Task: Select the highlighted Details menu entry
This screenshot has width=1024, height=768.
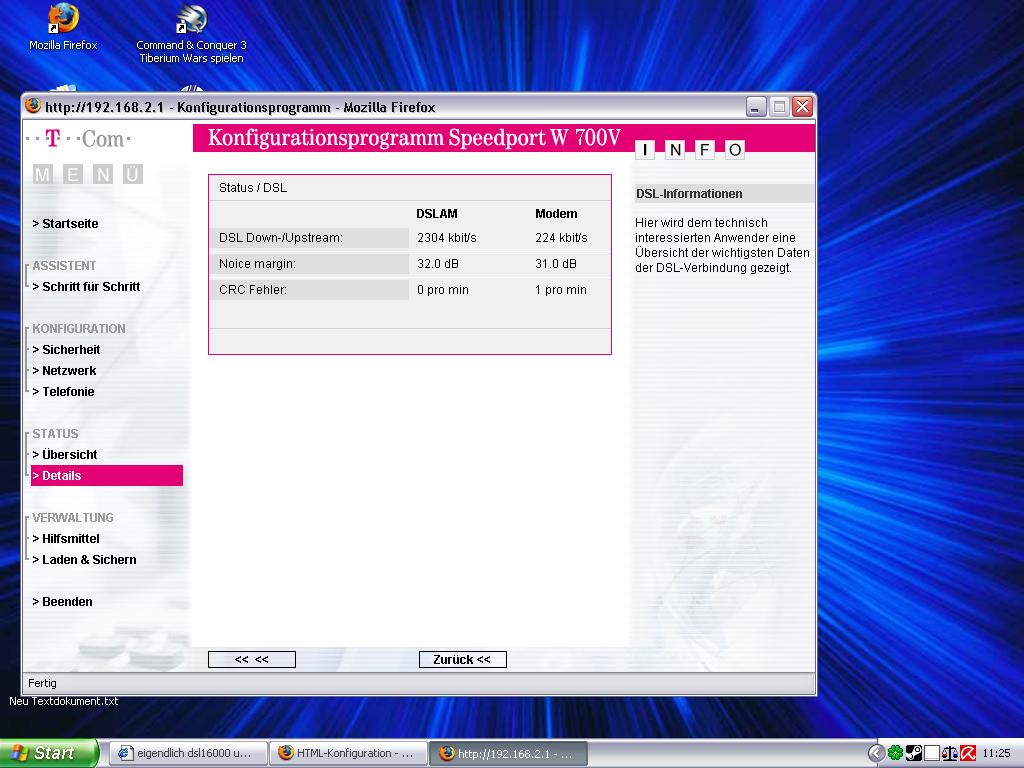Action: click(106, 475)
